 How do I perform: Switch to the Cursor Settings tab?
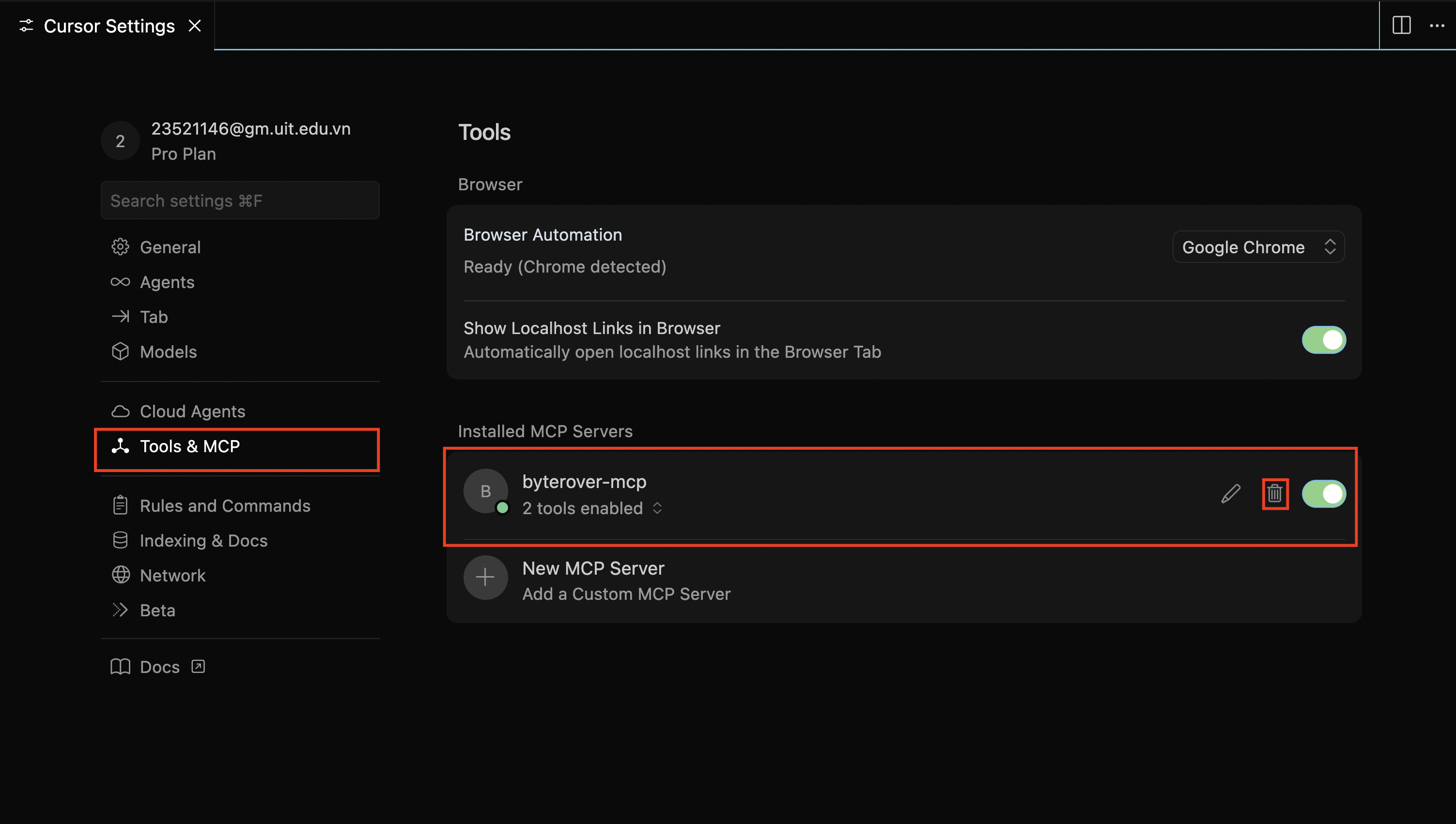(x=108, y=26)
